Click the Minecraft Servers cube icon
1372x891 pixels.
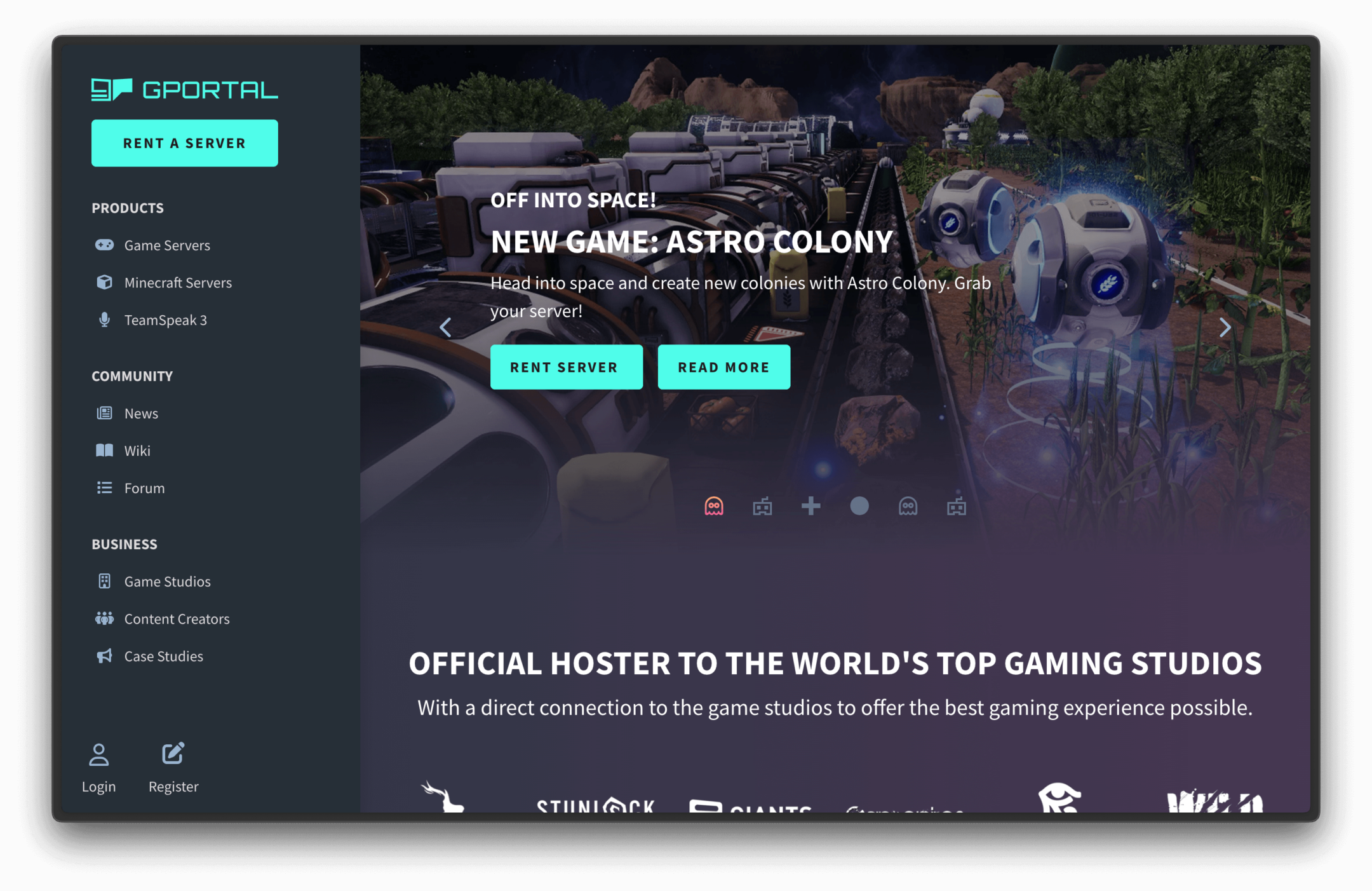104,282
